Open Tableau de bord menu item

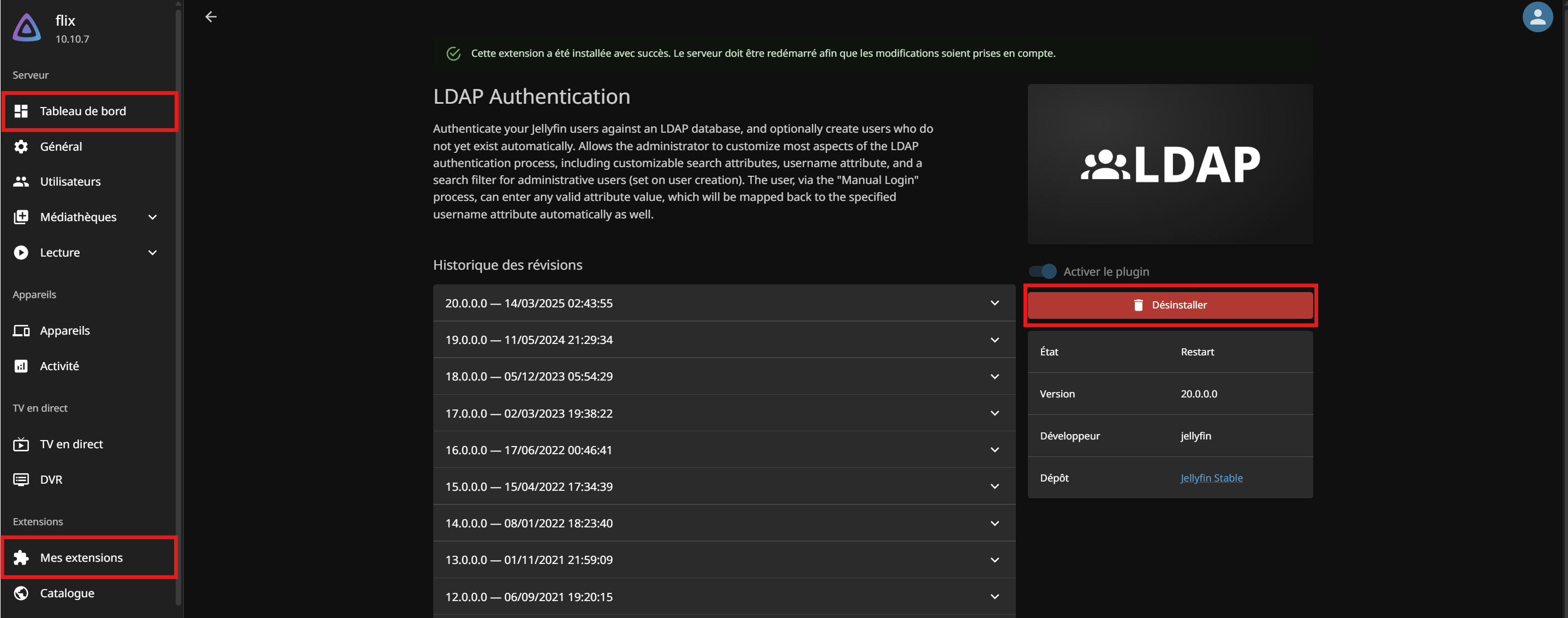tap(83, 111)
